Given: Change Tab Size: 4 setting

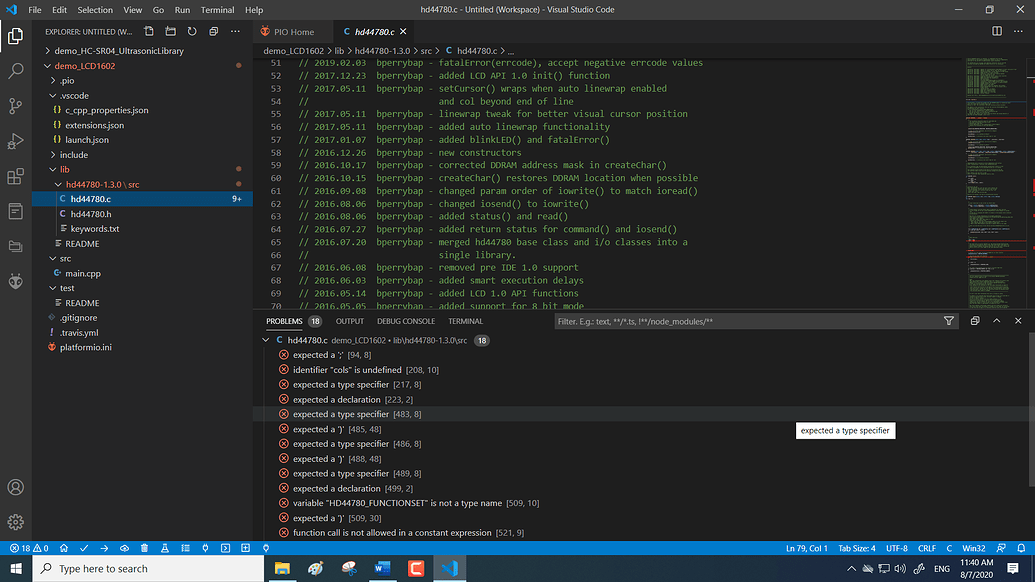Looking at the screenshot, I should click(857, 548).
